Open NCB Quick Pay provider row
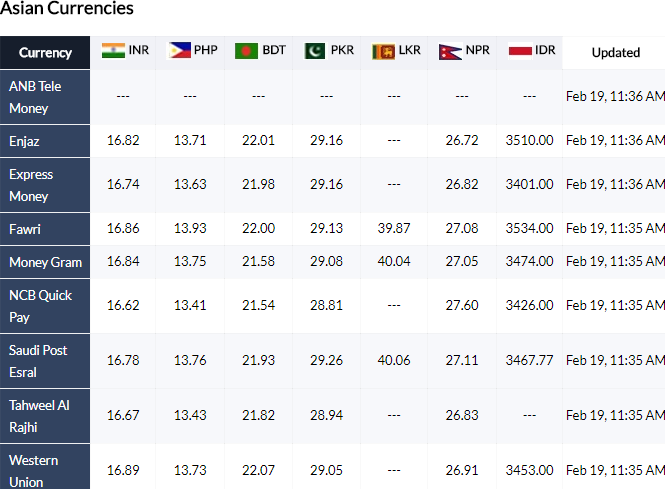 (x=45, y=306)
